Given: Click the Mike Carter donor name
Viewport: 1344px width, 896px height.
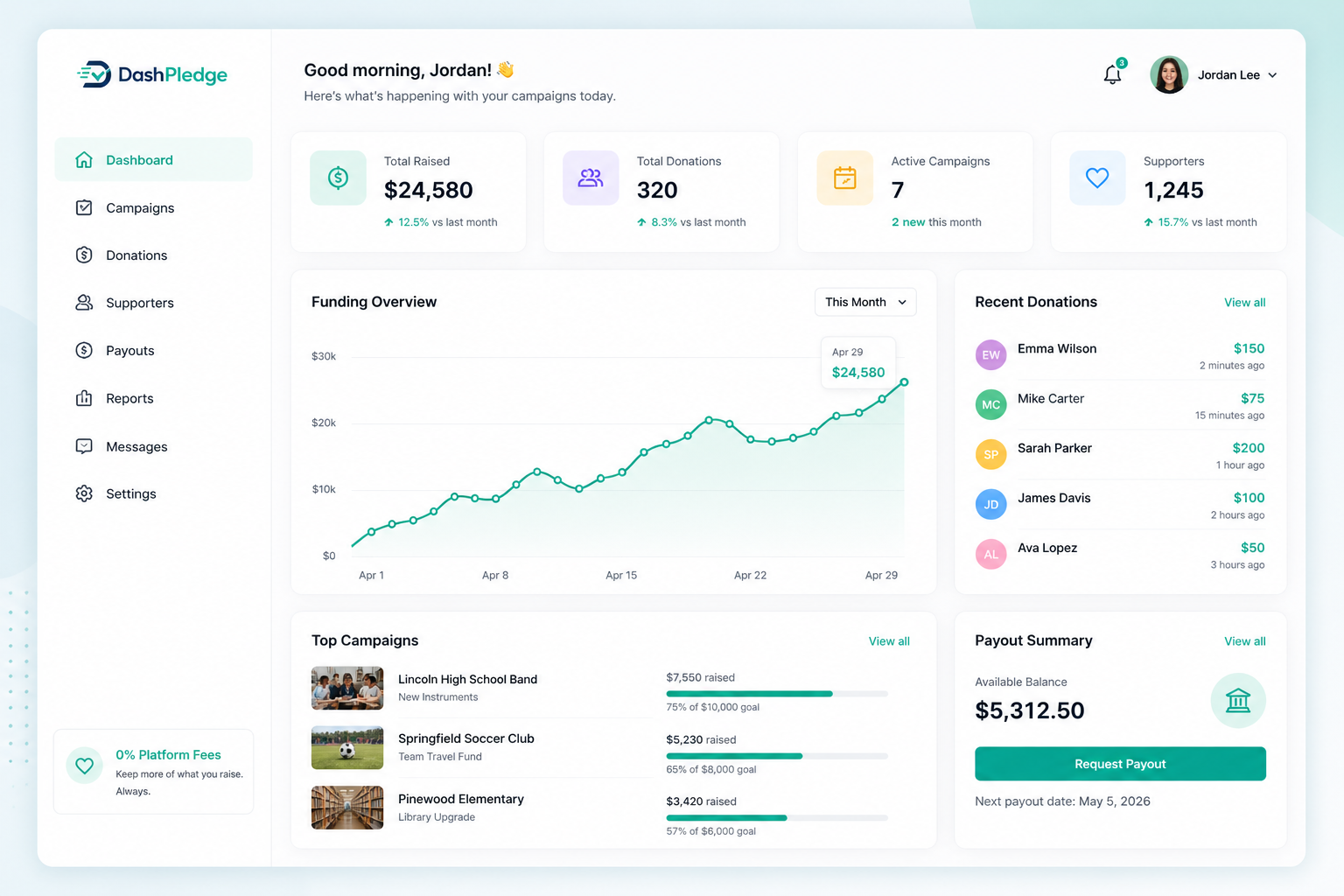Looking at the screenshot, I should pyautogui.click(x=1051, y=398).
